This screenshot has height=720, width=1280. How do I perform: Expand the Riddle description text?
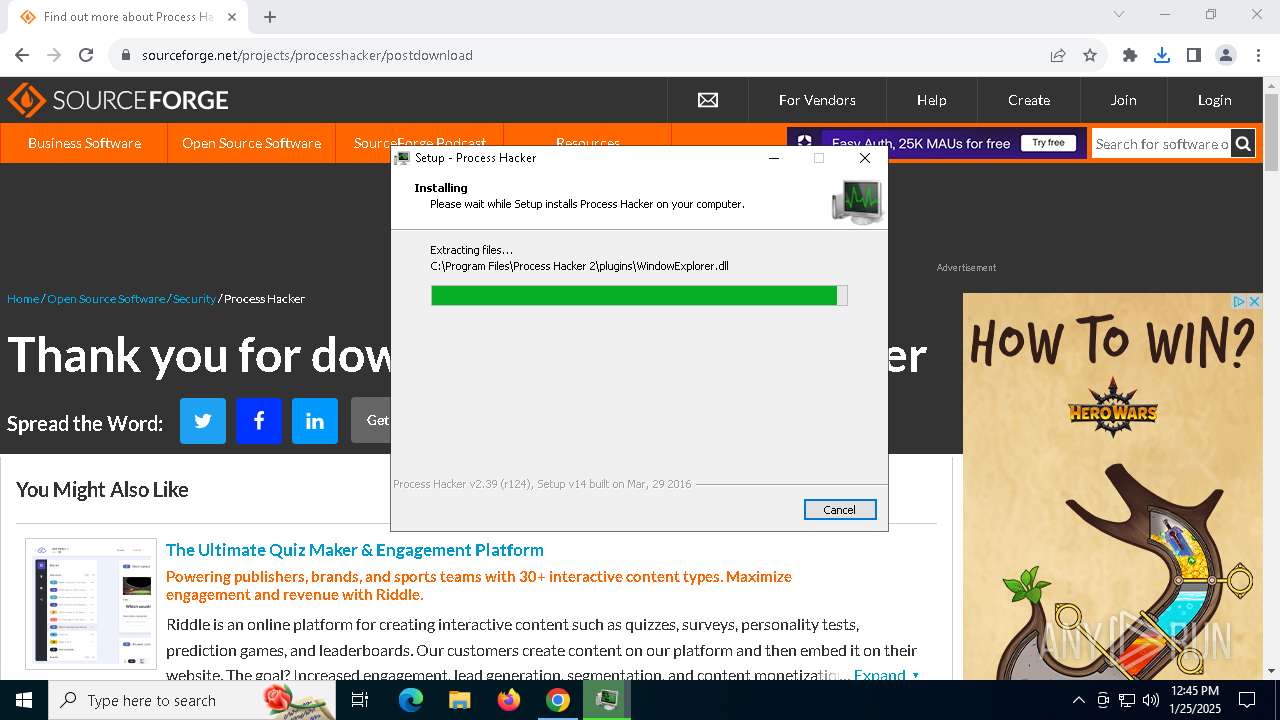(886, 675)
